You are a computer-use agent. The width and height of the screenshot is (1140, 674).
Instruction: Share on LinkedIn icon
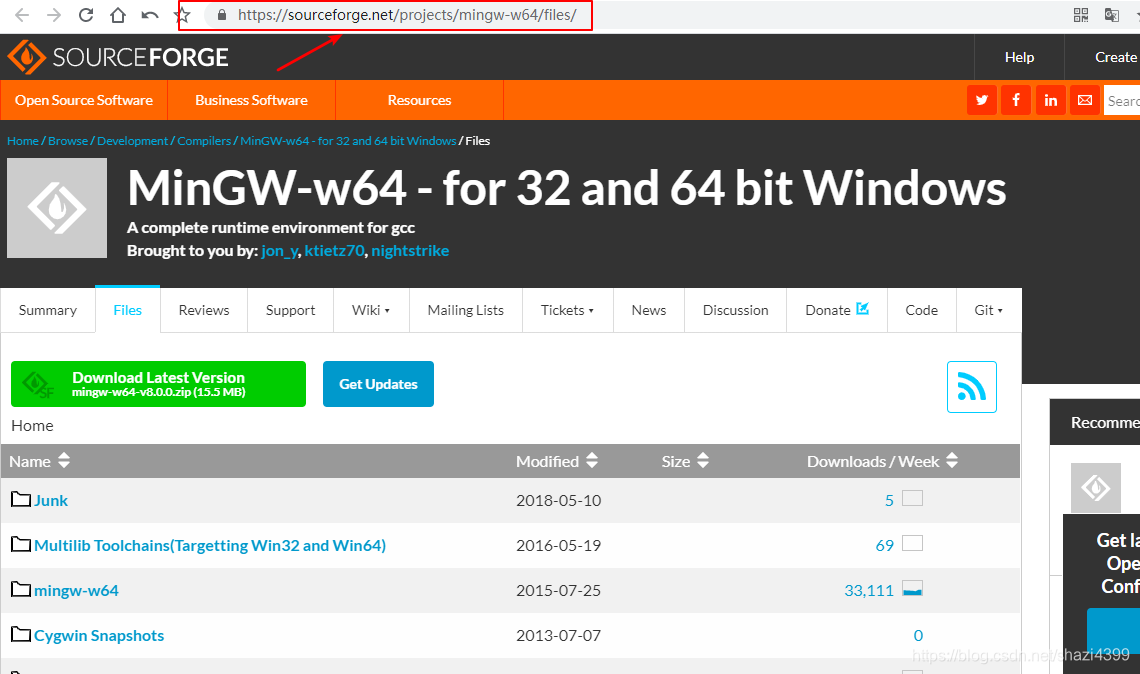coord(1051,100)
